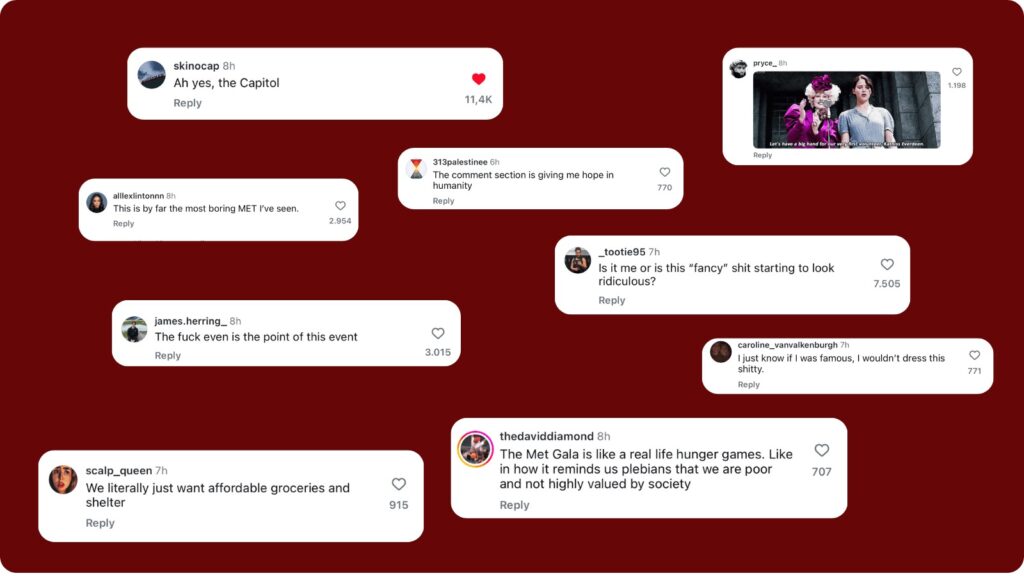This screenshot has width=1024, height=576.
Task: Like pryce_'s Hunger Games image comment
Action: click(x=956, y=72)
